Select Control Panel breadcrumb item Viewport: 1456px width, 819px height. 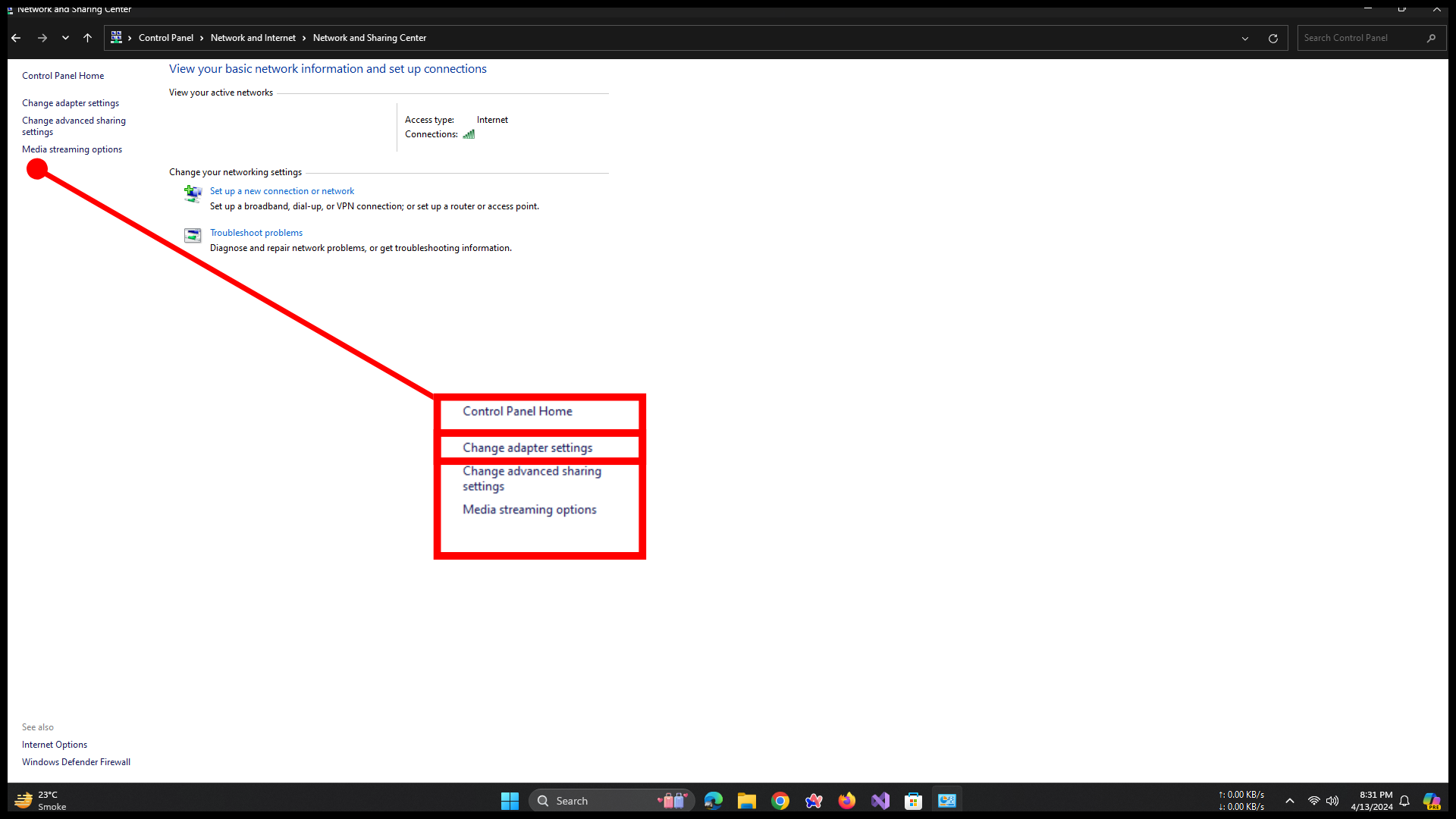coord(165,38)
